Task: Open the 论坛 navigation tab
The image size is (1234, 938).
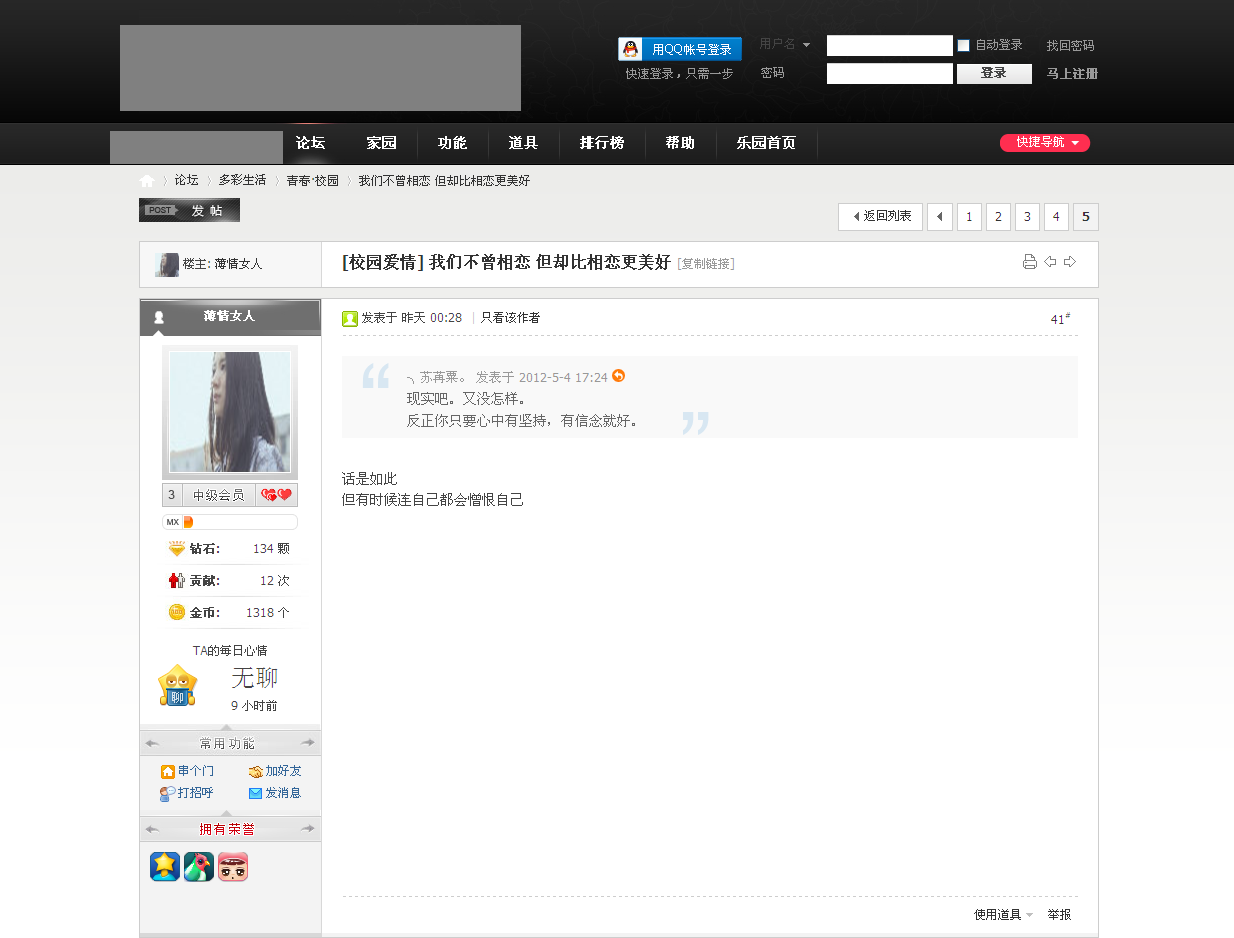Action: (311, 143)
